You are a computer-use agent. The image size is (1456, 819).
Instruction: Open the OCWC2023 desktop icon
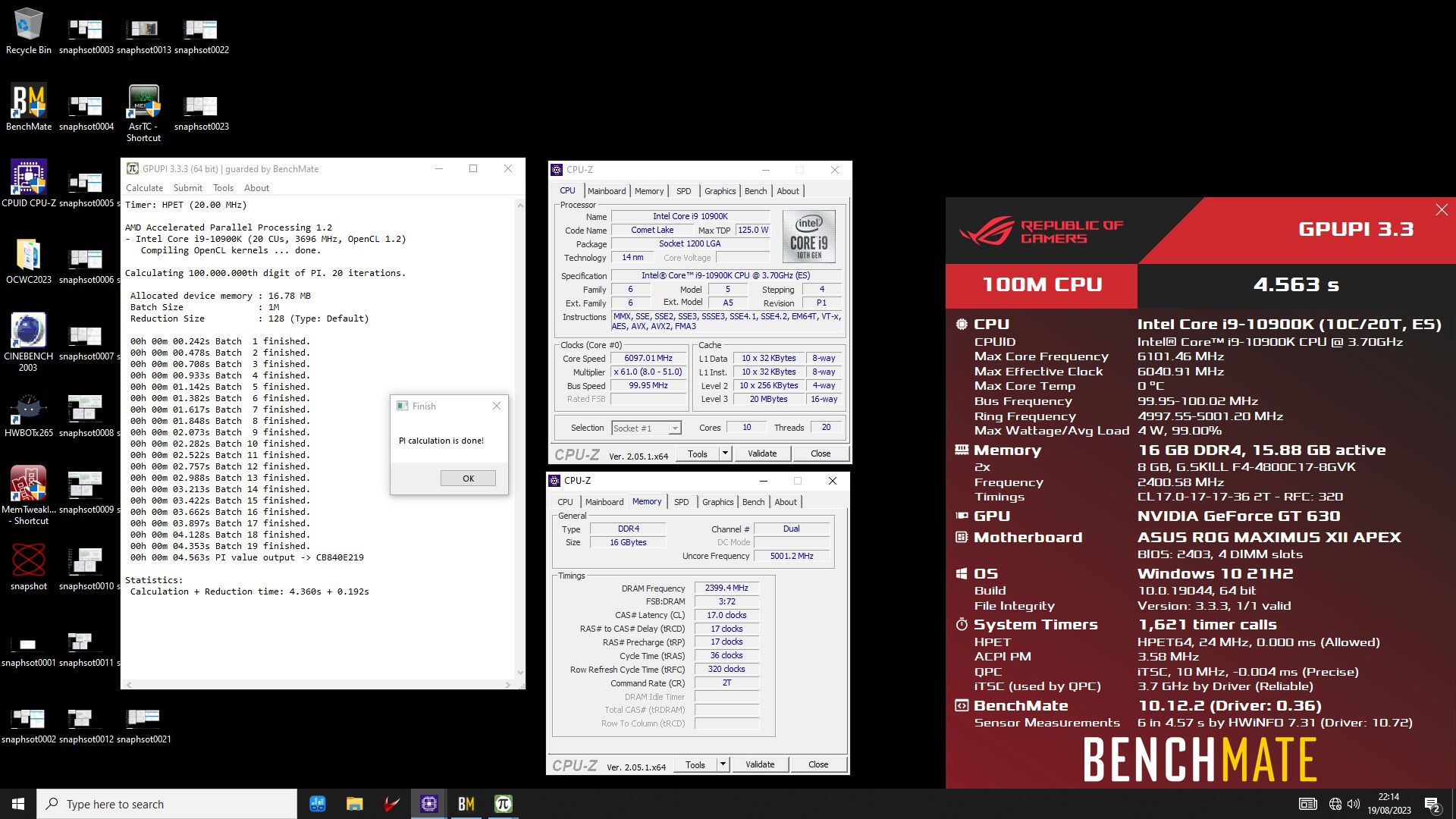pos(29,261)
